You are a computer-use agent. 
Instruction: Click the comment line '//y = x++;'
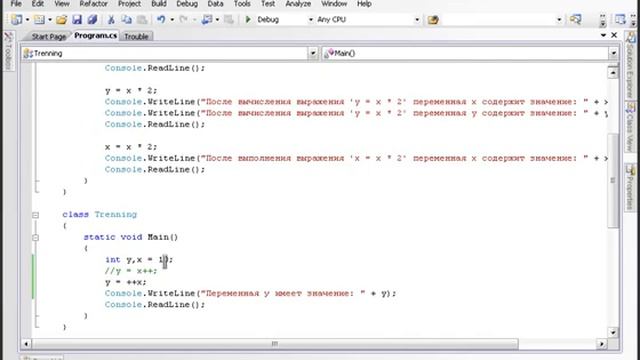point(131,271)
